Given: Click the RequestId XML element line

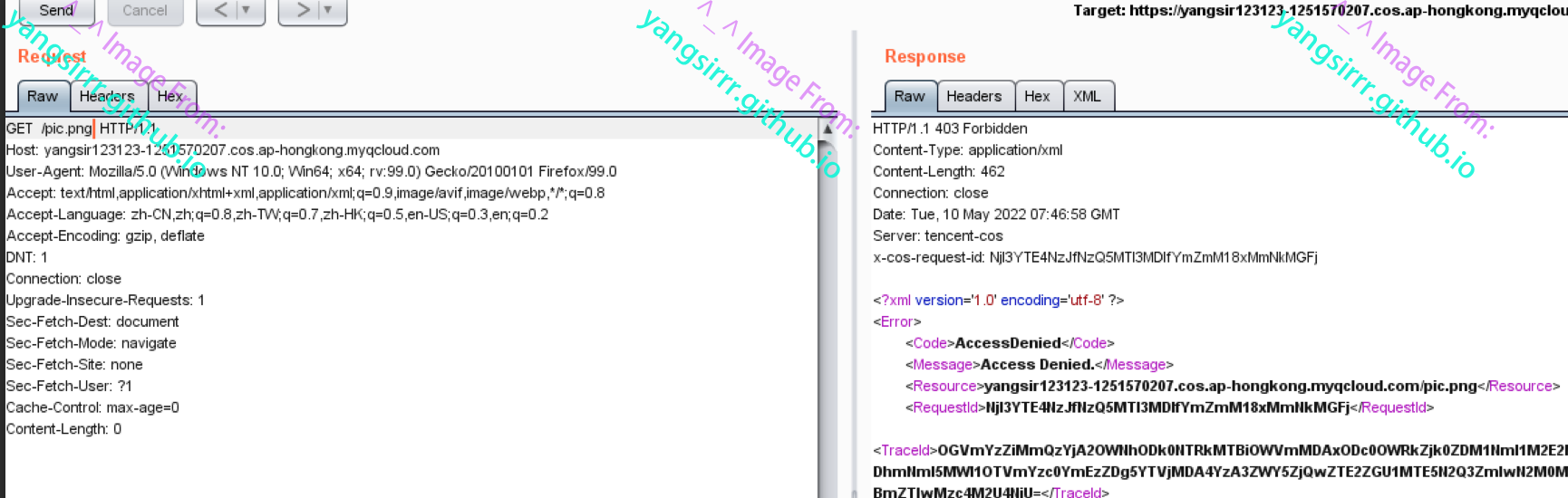Looking at the screenshot, I should 1169,408.
